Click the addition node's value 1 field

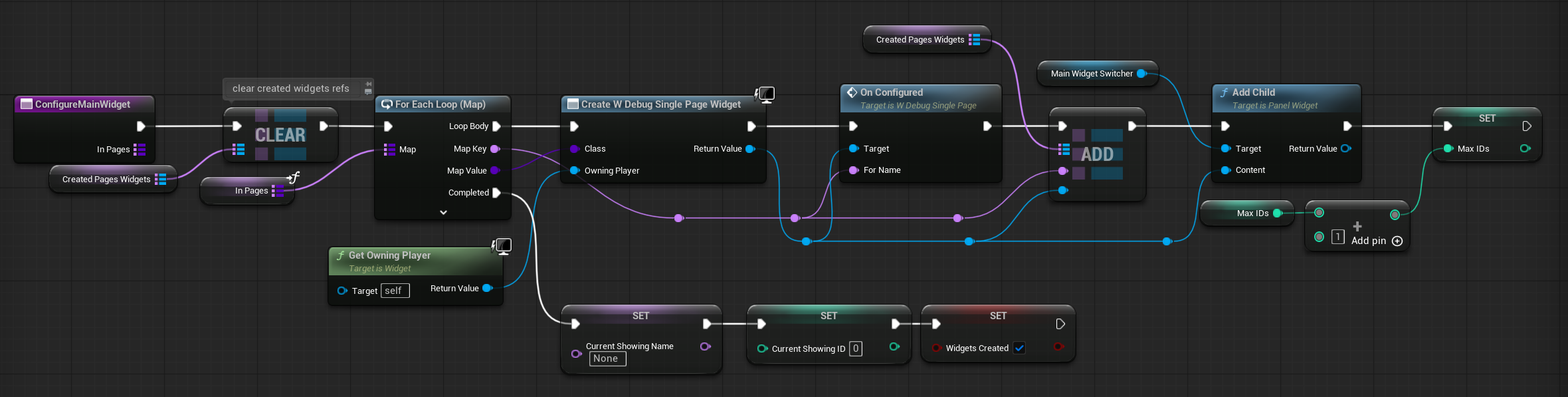[1338, 237]
